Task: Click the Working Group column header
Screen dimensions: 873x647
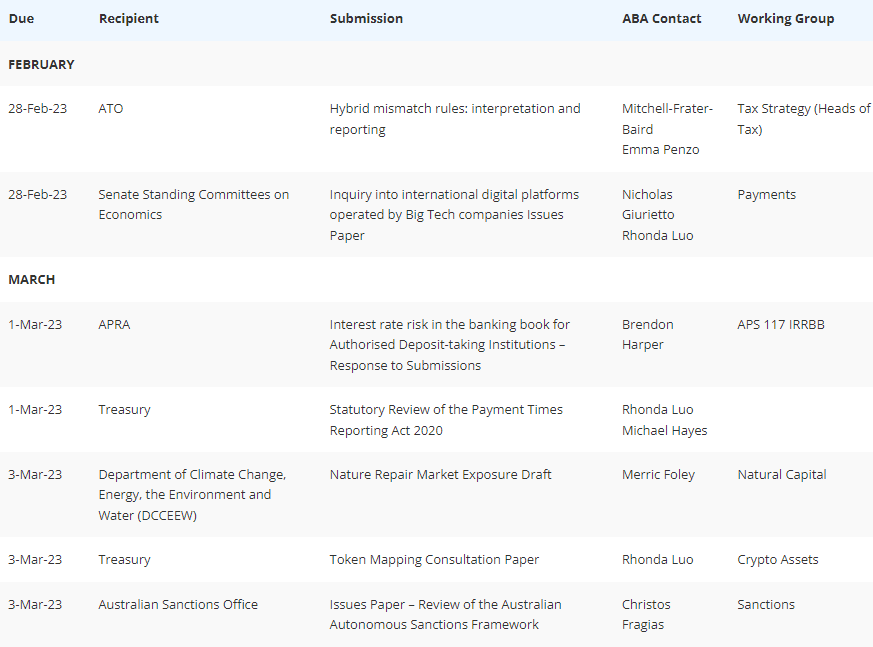Action: click(x=786, y=18)
